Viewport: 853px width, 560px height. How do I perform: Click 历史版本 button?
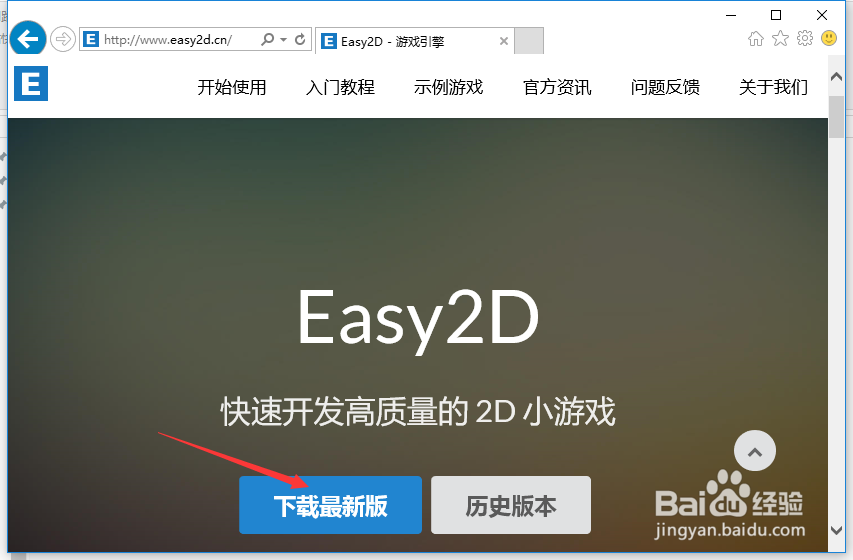pyautogui.click(x=511, y=505)
